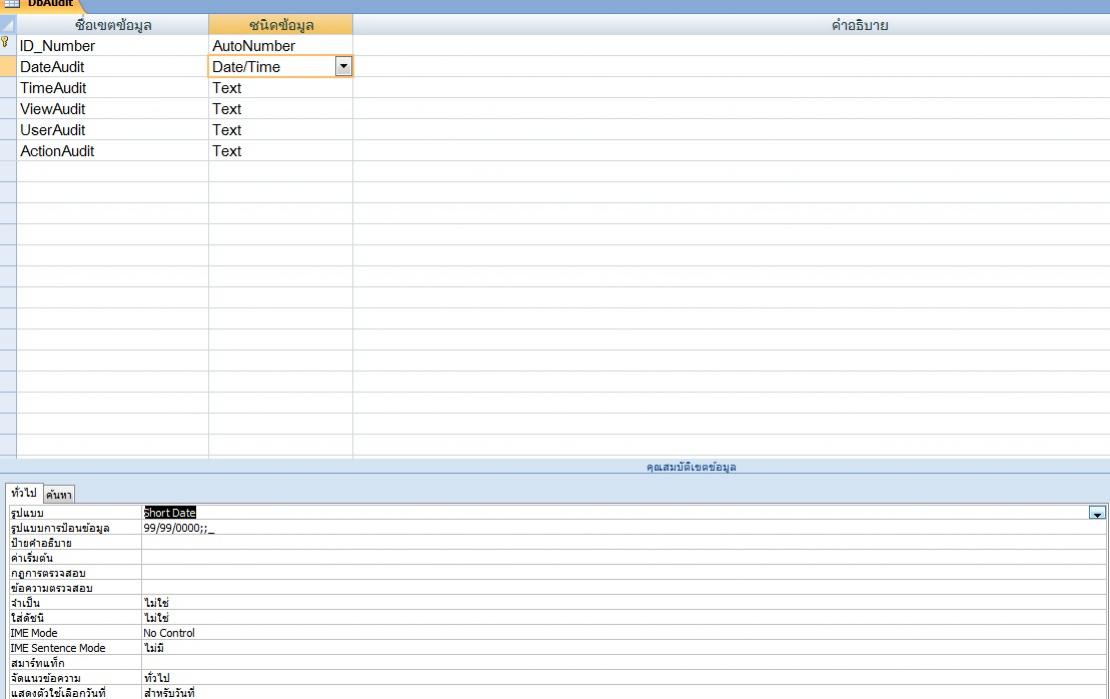Click the table select-all corner selector

pyautogui.click(x=8, y=25)
